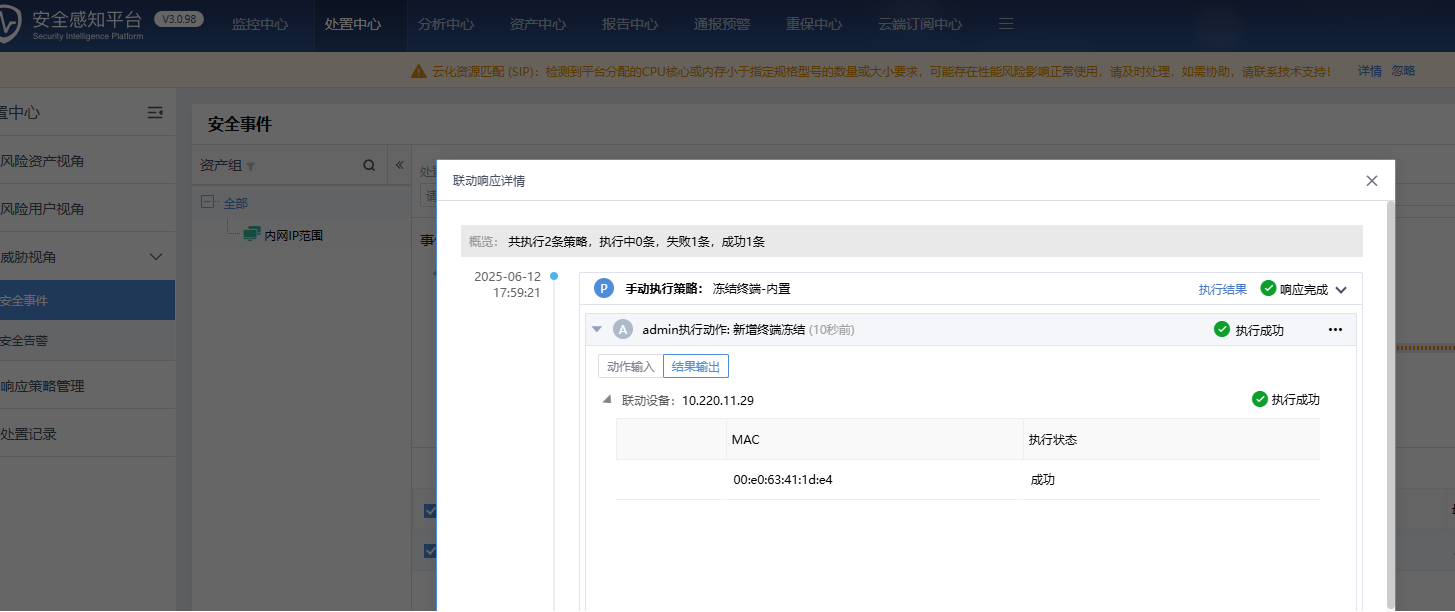Expand the 威胁视角 sidebar section chevron

tap(155, 257)
